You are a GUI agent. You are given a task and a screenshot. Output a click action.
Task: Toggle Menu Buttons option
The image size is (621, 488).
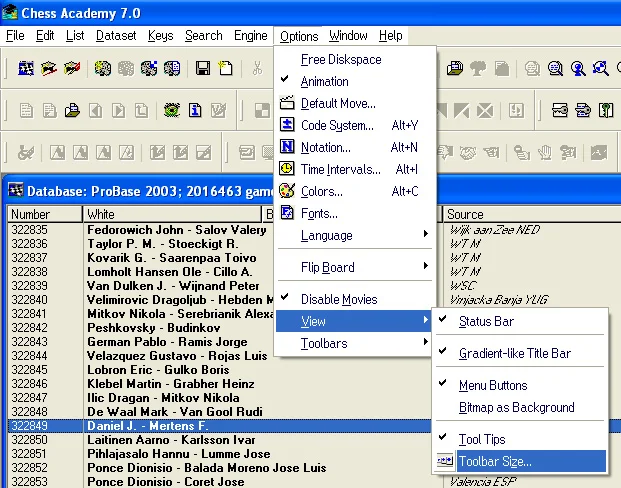tap(493, 385)
